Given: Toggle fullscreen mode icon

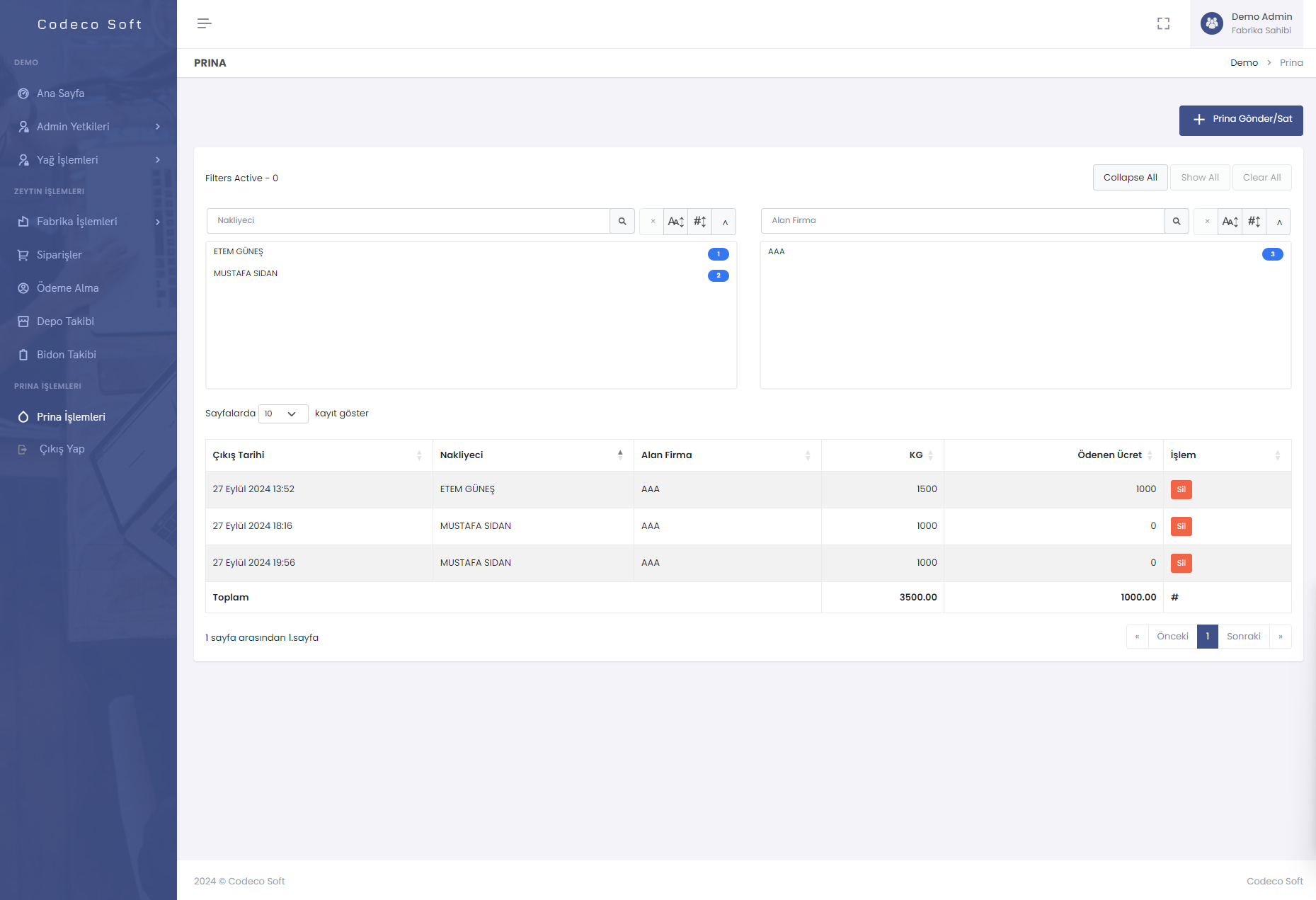Looking at the screenshot, I should [x=1163, y=23].
